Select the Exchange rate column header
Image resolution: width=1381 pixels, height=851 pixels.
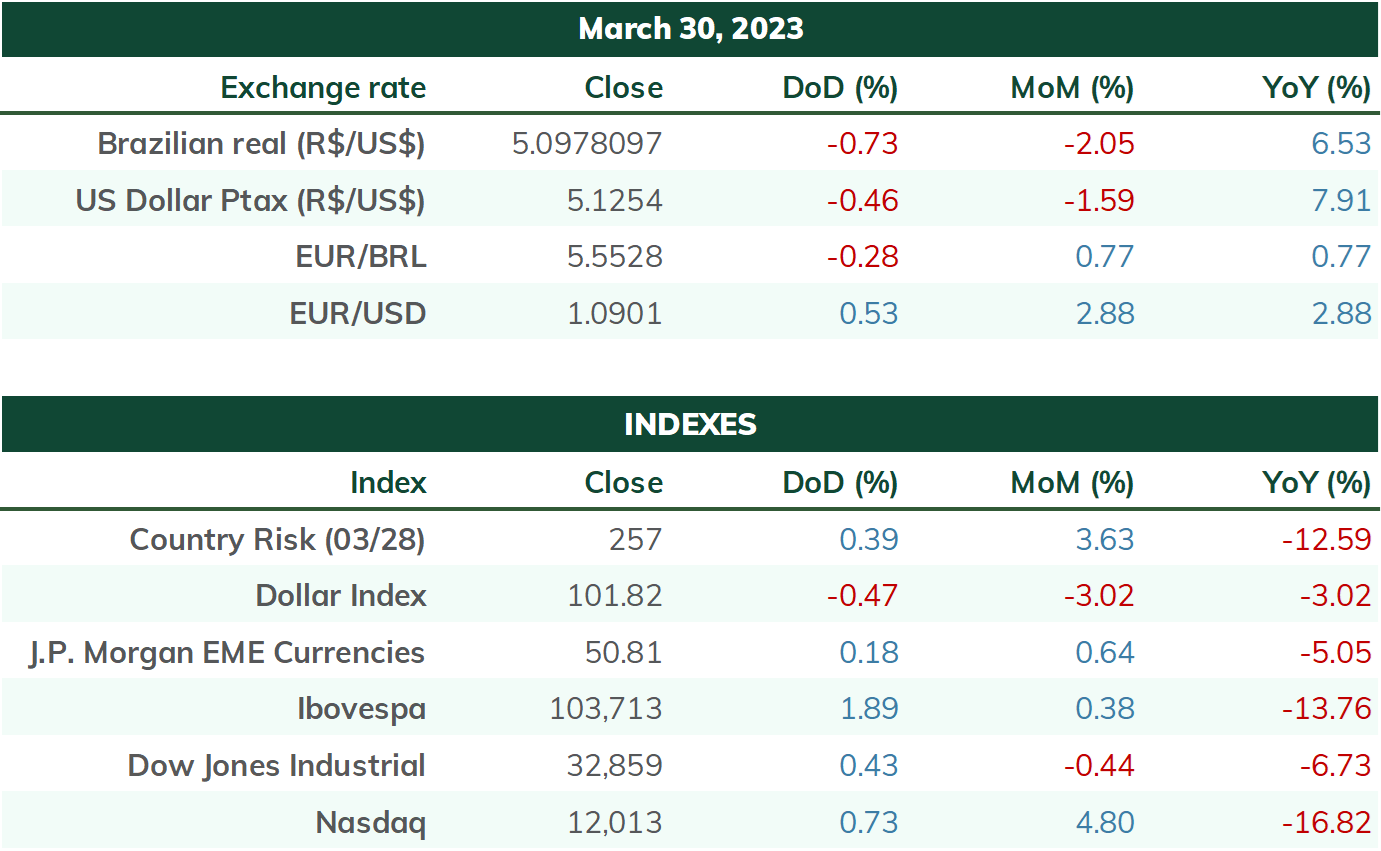(x=323, y=88)
